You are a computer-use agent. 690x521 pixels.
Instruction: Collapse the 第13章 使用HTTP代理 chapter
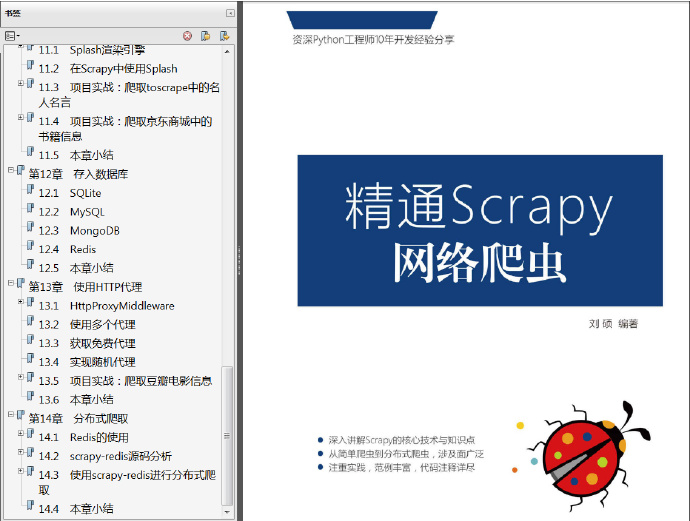pos(11,283)
